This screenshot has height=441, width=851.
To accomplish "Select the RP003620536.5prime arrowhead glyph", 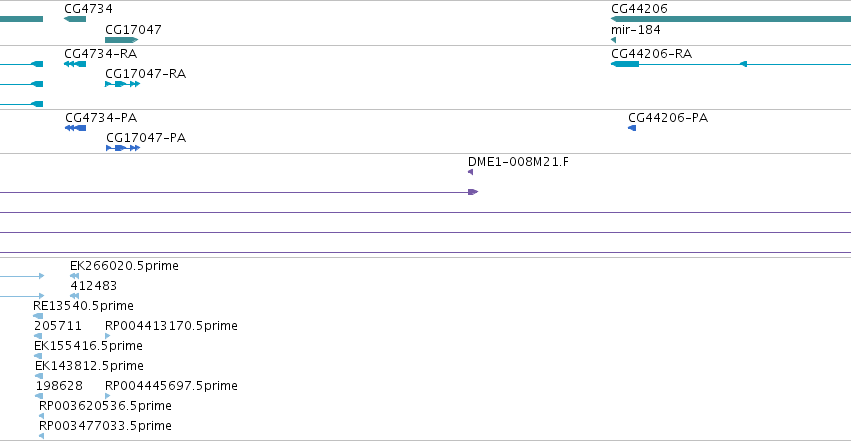I will (x=41, y=417).
